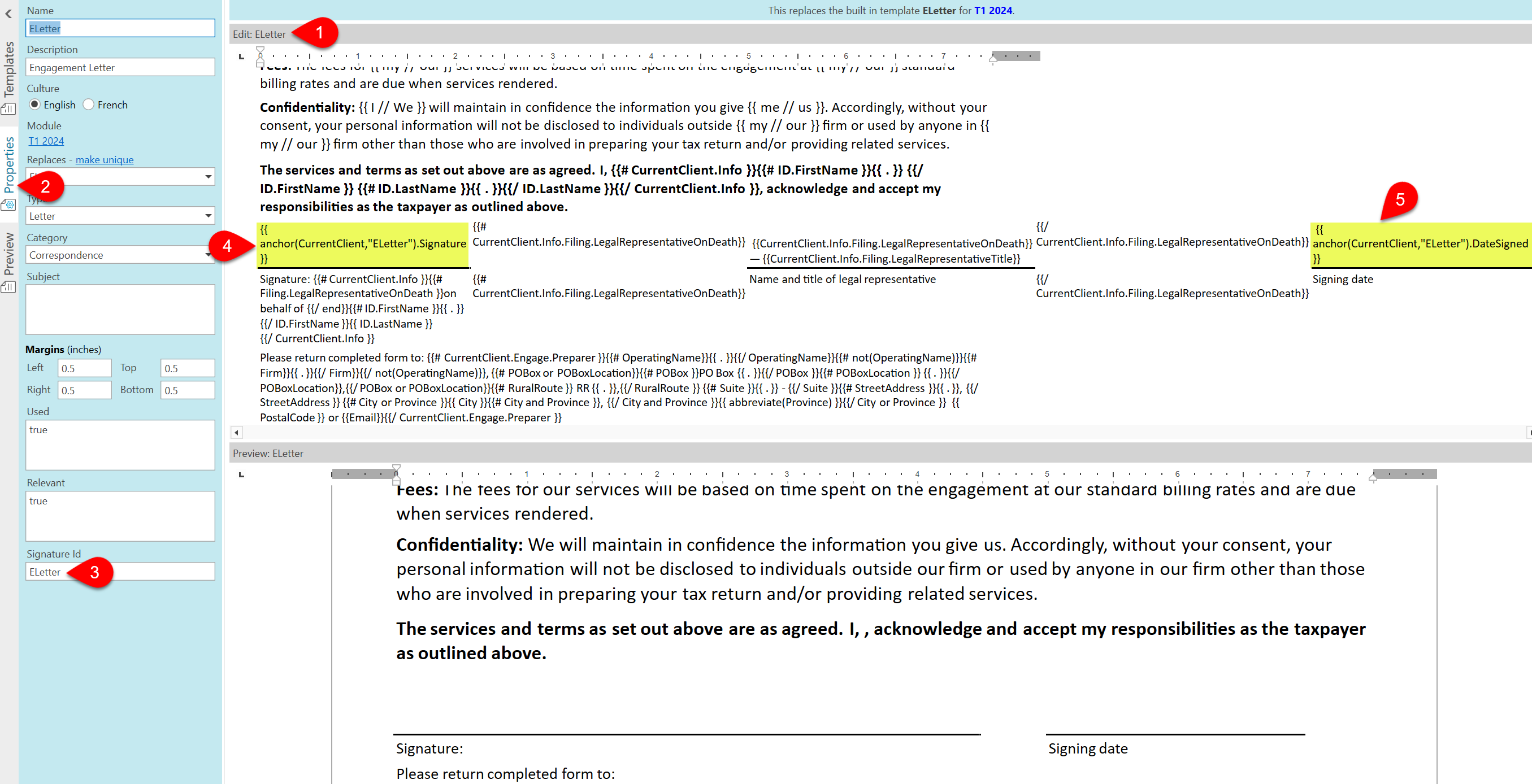Click the Relevant condition text box

(x=120, y=516)
